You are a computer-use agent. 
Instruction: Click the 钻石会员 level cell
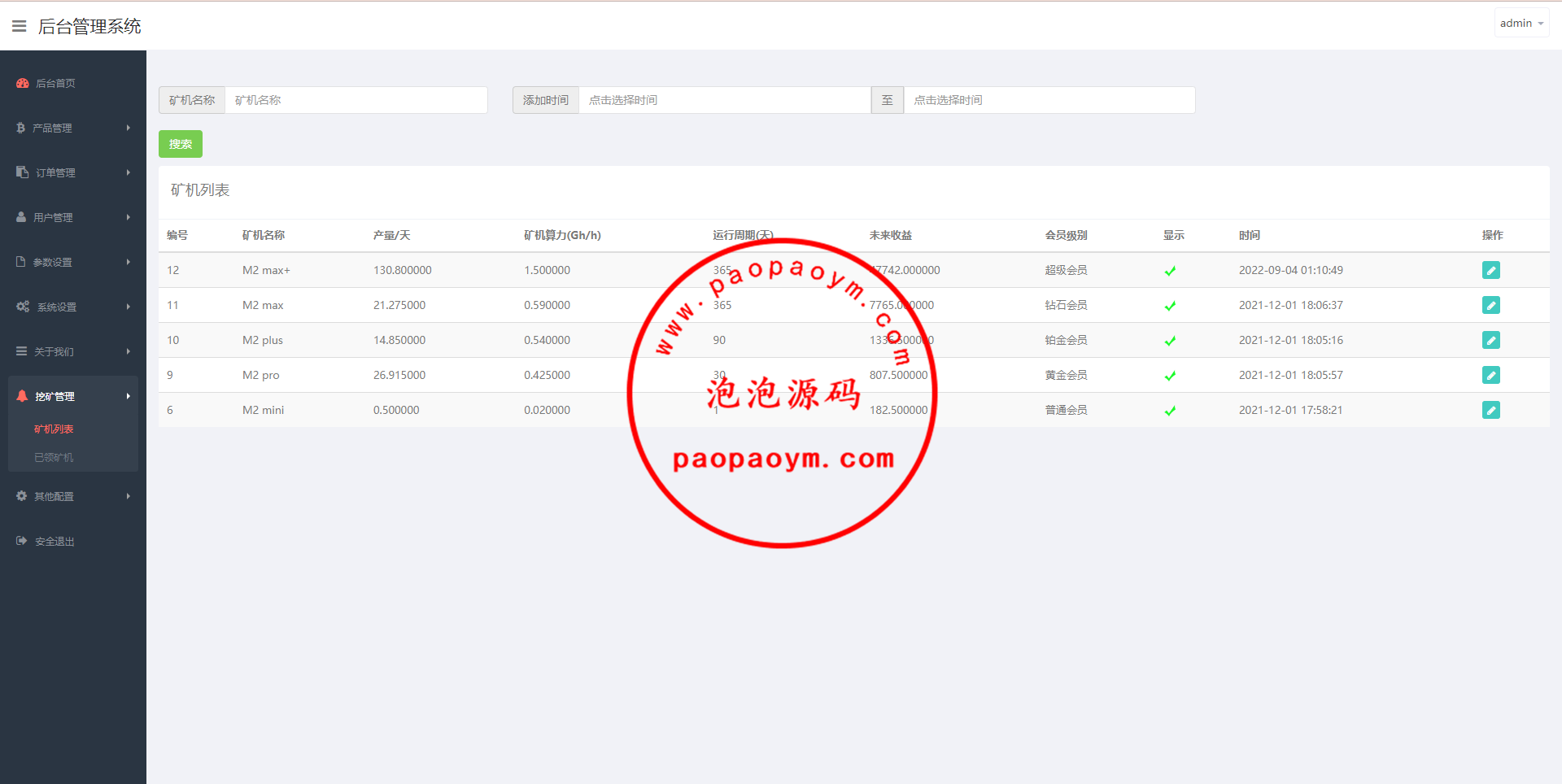pyautogui.click(x=1067, y=305)
